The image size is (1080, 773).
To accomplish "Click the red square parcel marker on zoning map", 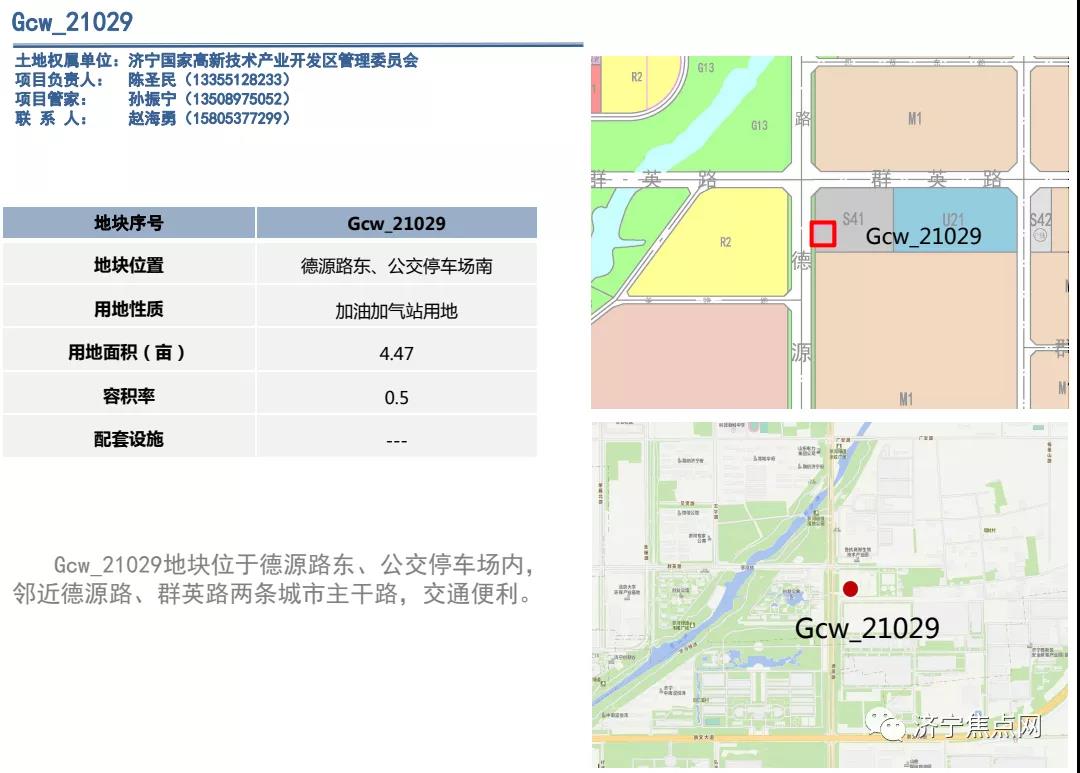I will pyautogui.click(x=822, y=234).
